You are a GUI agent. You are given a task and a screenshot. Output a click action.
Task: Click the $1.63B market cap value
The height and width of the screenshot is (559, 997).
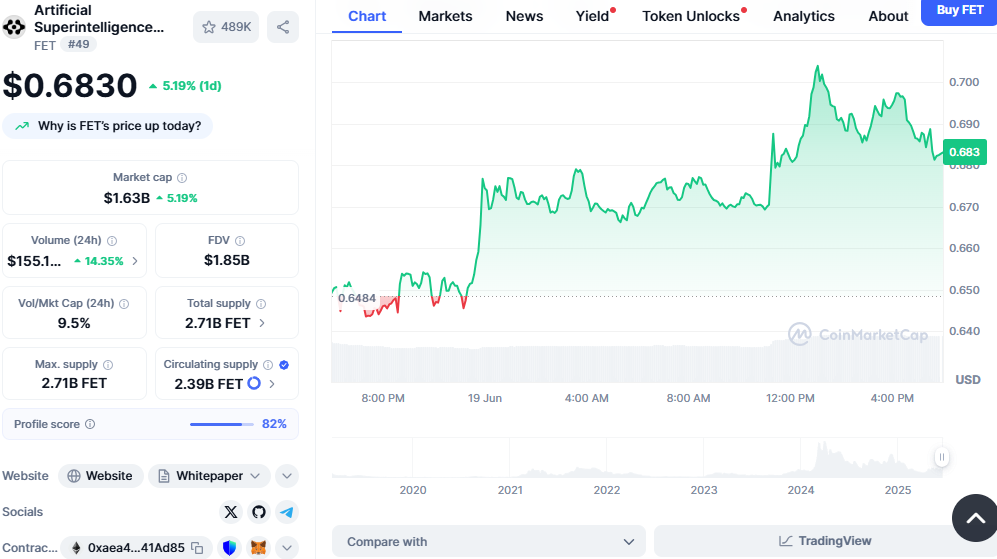click(x=127, y=198)
